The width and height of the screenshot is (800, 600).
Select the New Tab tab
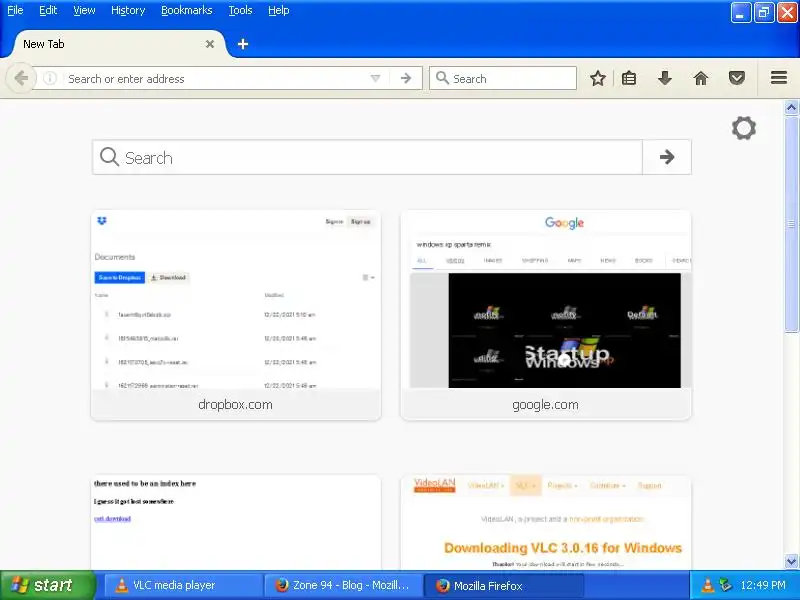click(117, 44)
